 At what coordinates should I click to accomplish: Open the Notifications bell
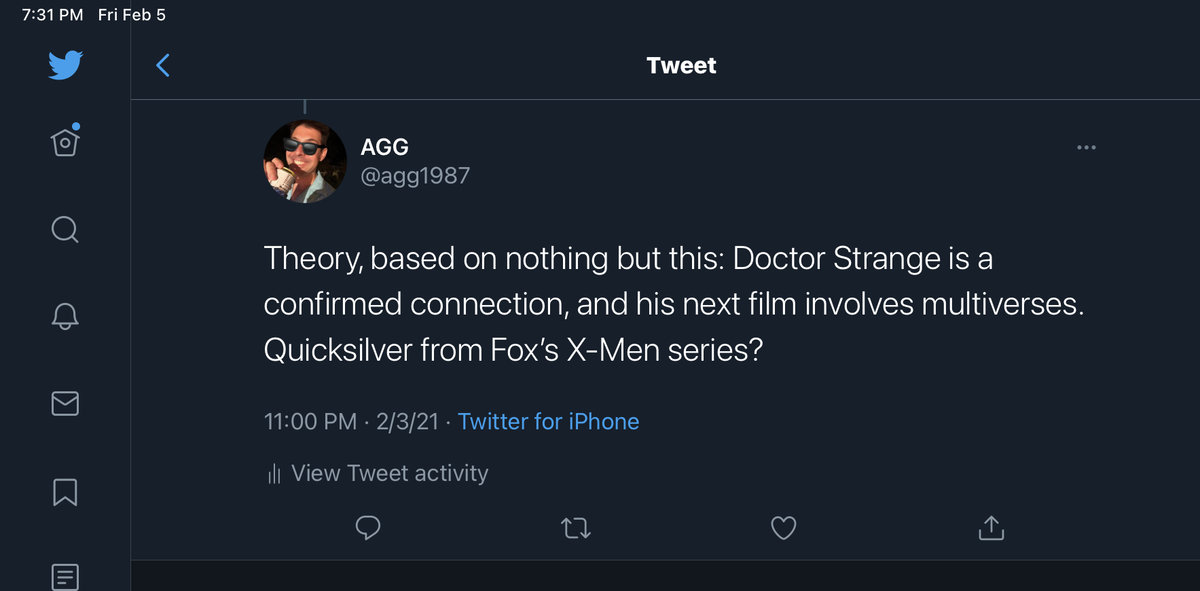click(x=65, y=316)
